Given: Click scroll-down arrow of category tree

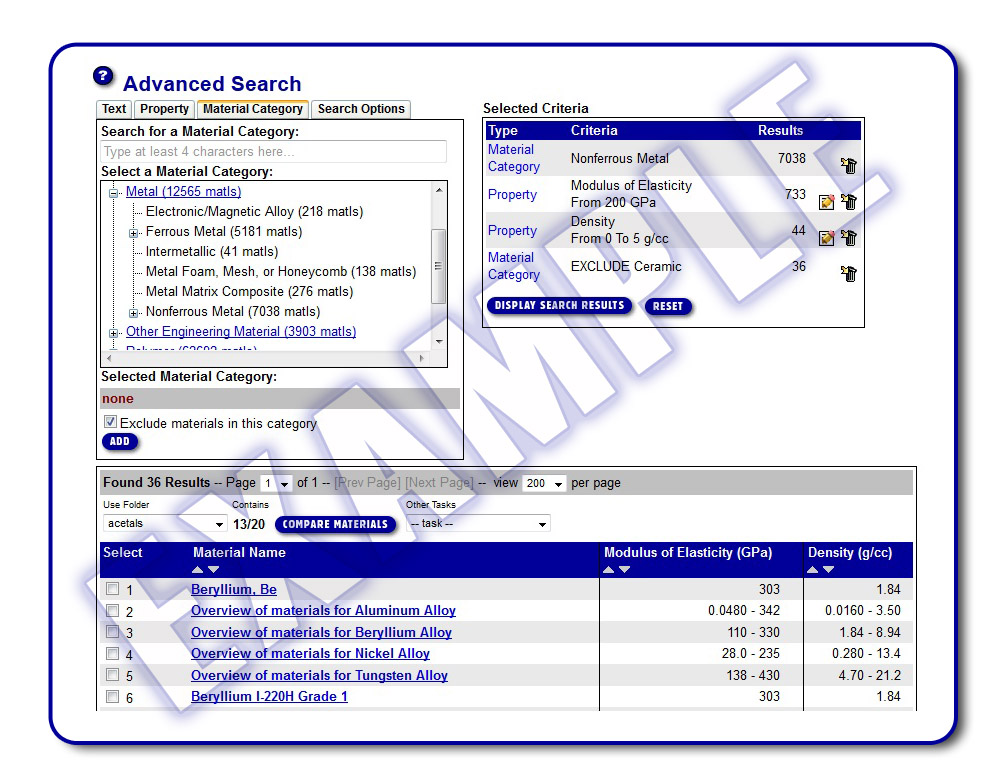Looking at the screenshot, I should 438,342.
